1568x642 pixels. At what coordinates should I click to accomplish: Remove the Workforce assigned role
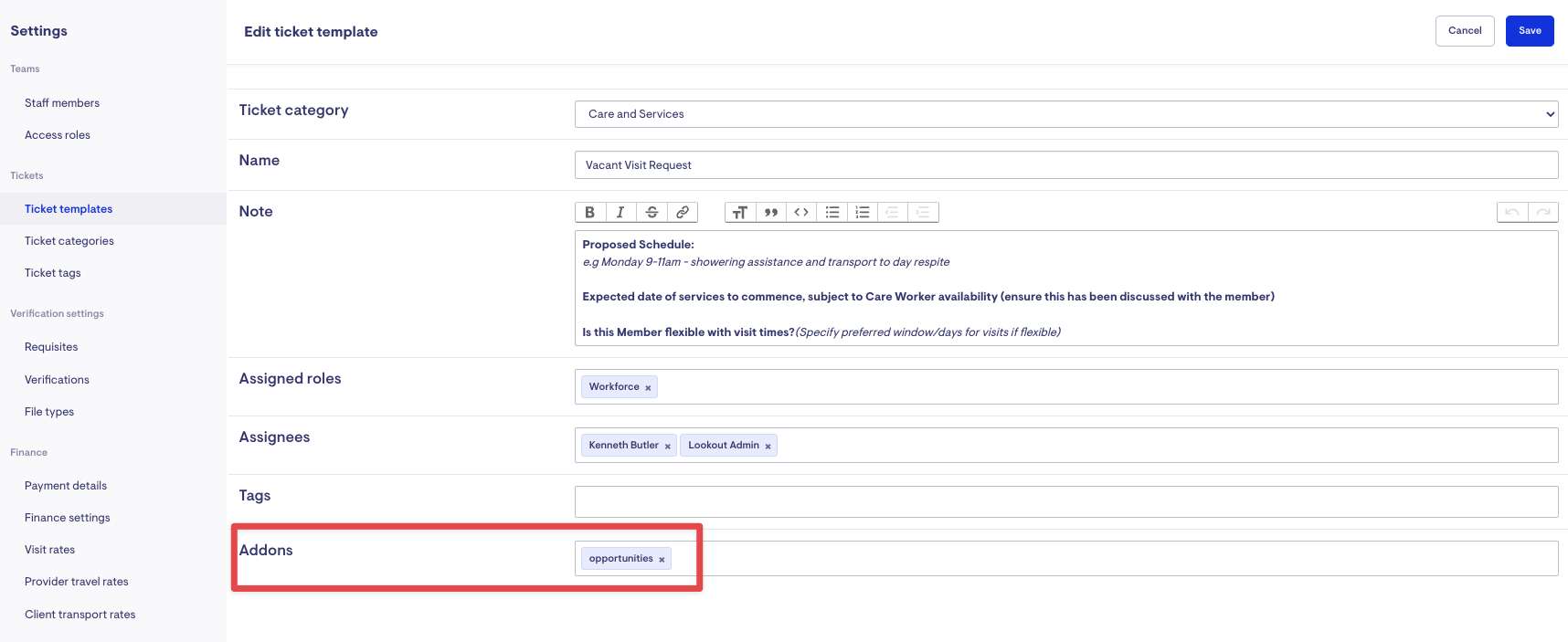coord(648,388)
